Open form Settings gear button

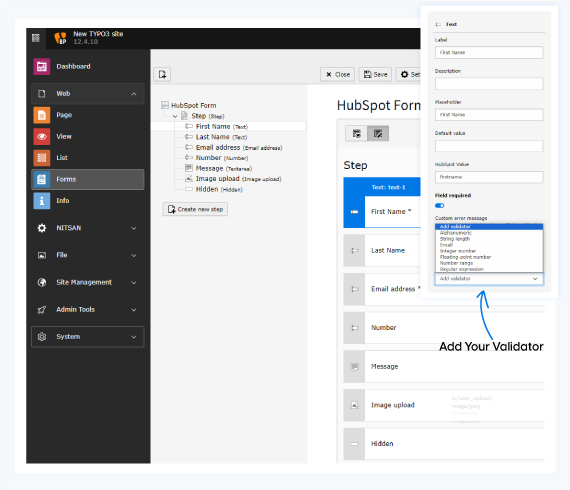pyautogui.click(x=409, y=75)
